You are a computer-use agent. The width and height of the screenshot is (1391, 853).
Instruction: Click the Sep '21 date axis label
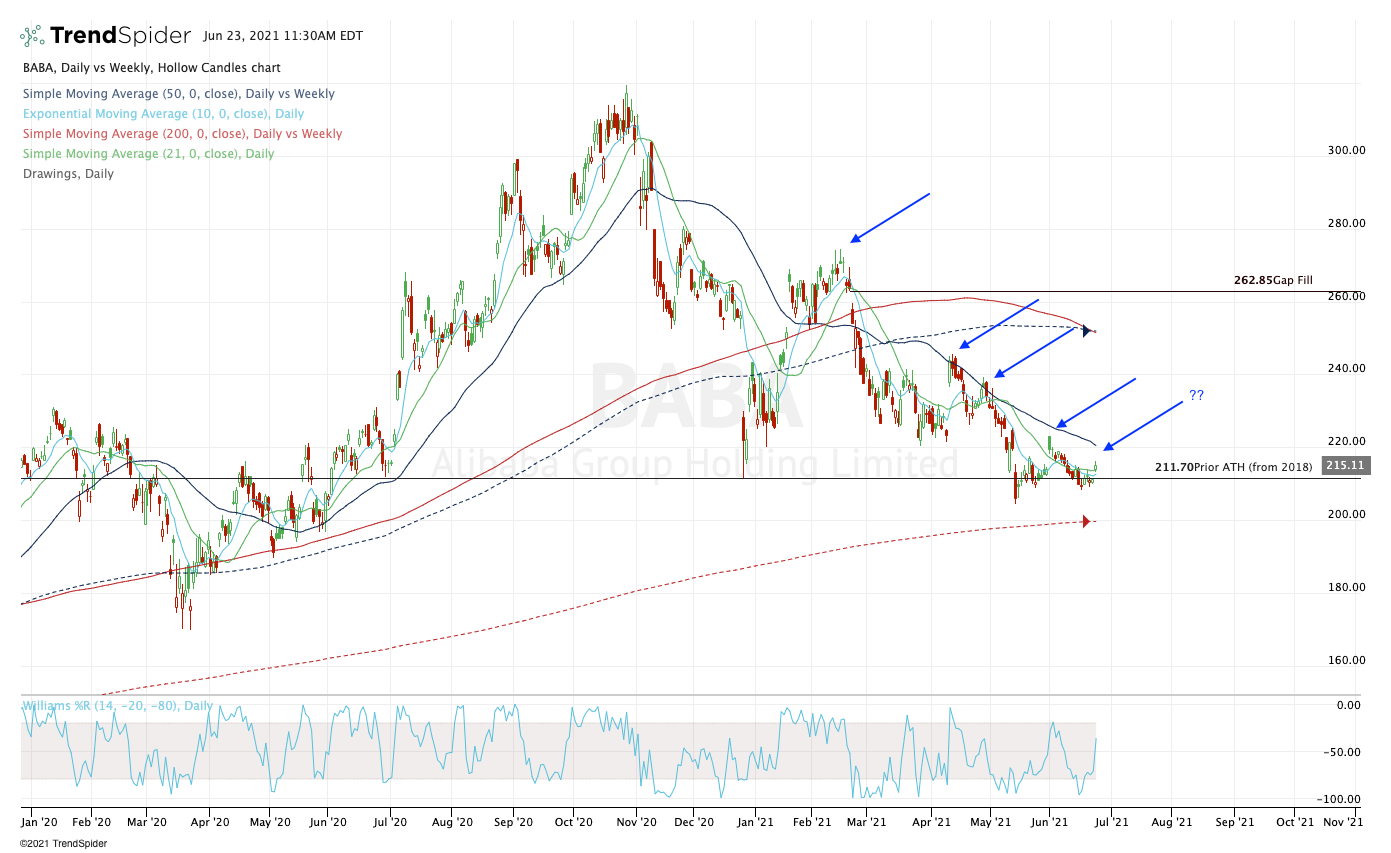click(1234, 823)
